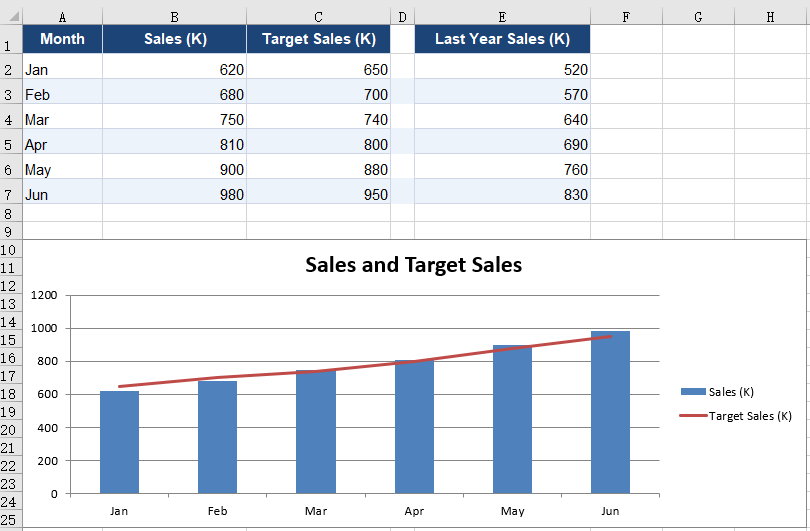The width and height of the screenshot is (810, 531).
Task: Click the target cell with value 650
Action: [318, 66]
